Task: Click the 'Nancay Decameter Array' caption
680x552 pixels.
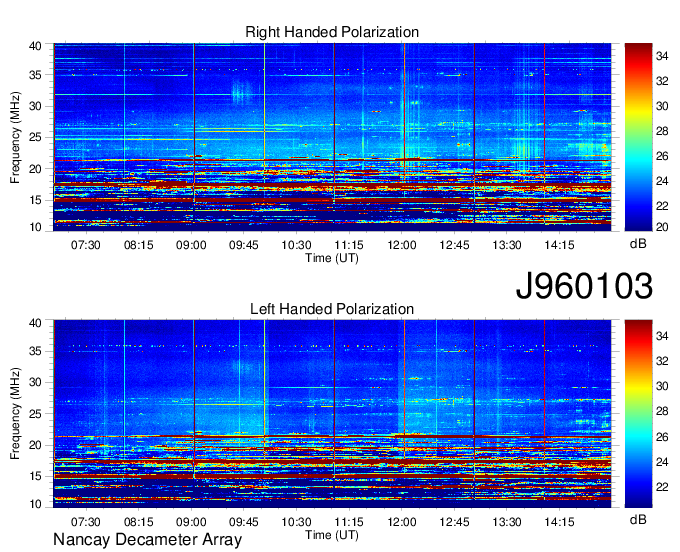Action: pyautogui.click(x=147, y=539)
